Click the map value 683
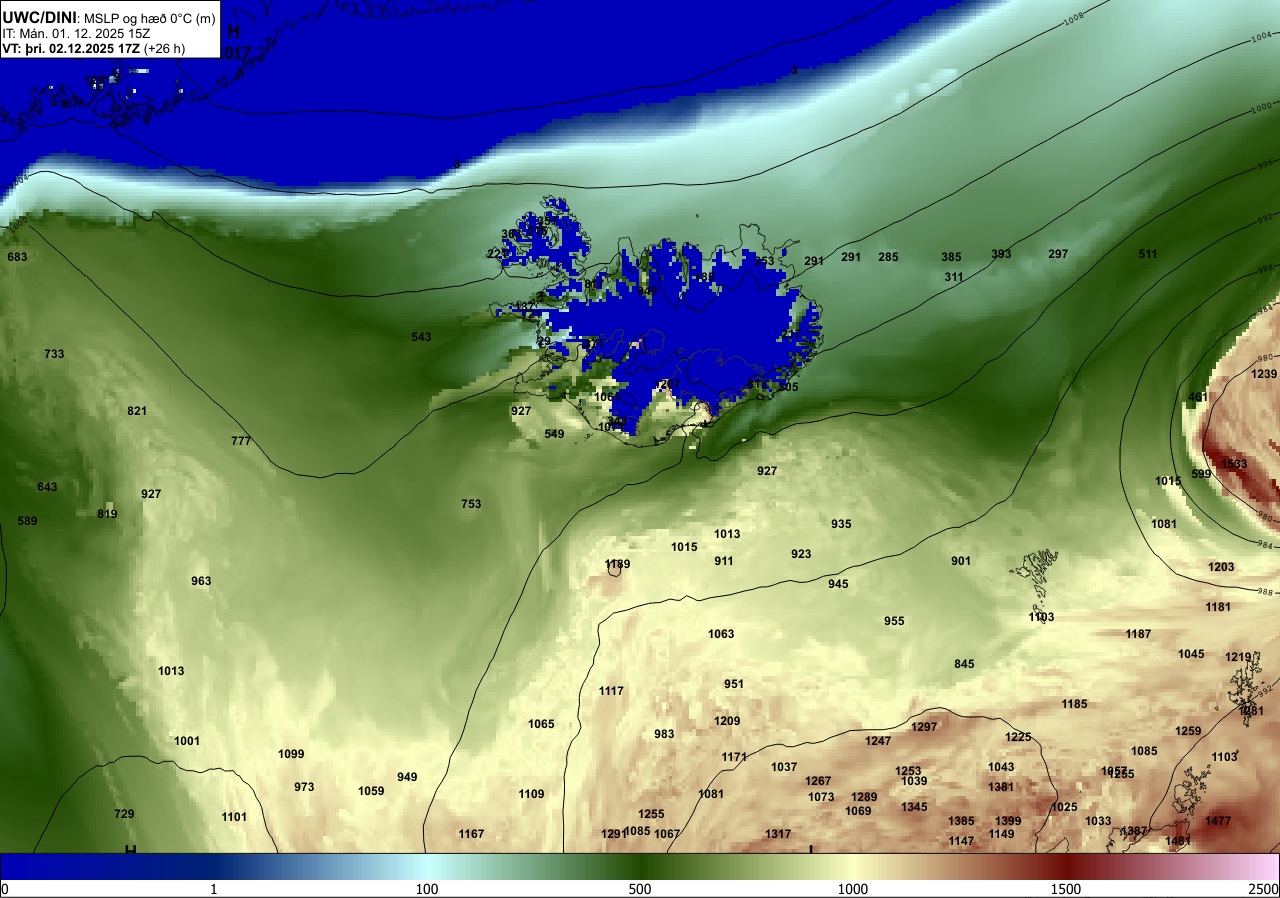 point(17,257)
